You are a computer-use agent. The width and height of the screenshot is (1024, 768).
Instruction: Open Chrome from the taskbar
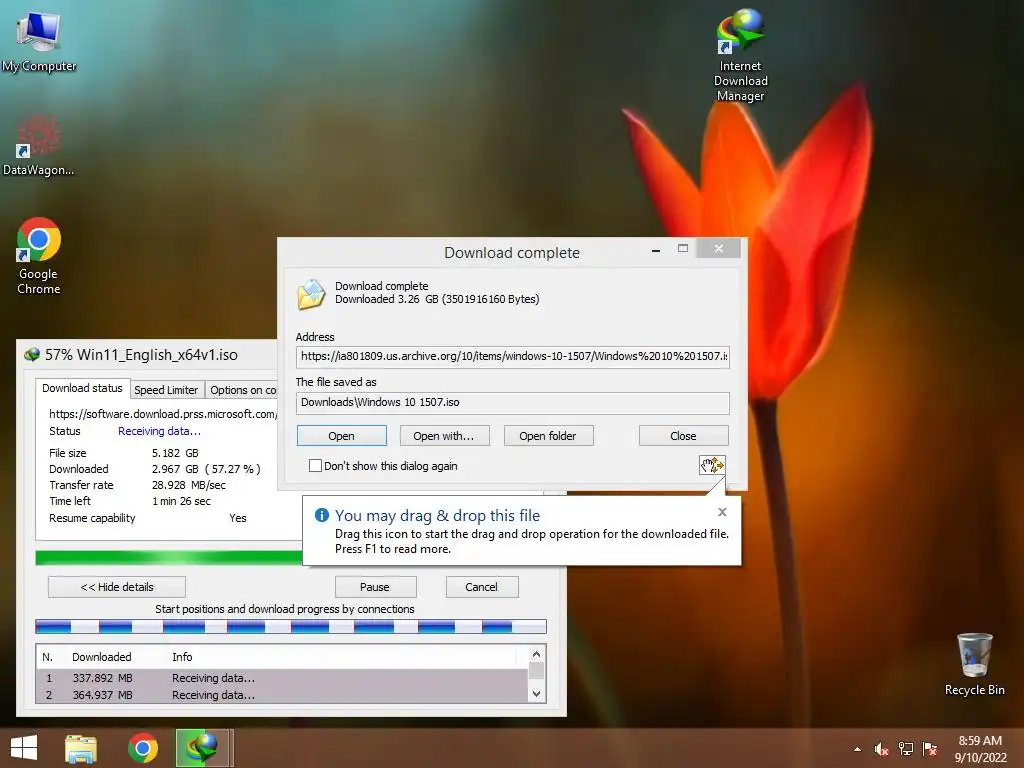(x=142, y=748)
